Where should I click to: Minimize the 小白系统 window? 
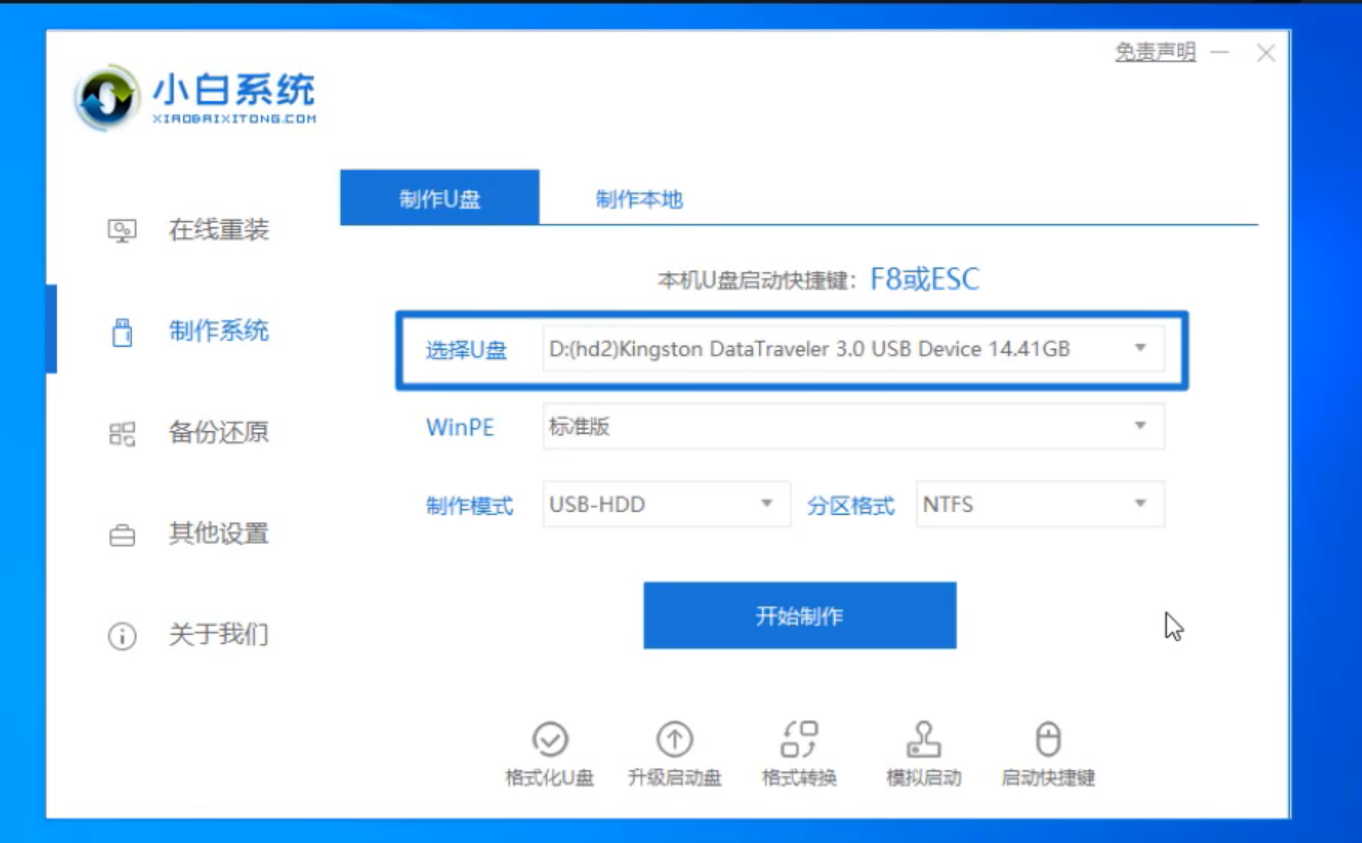[x=1219, y=53]
